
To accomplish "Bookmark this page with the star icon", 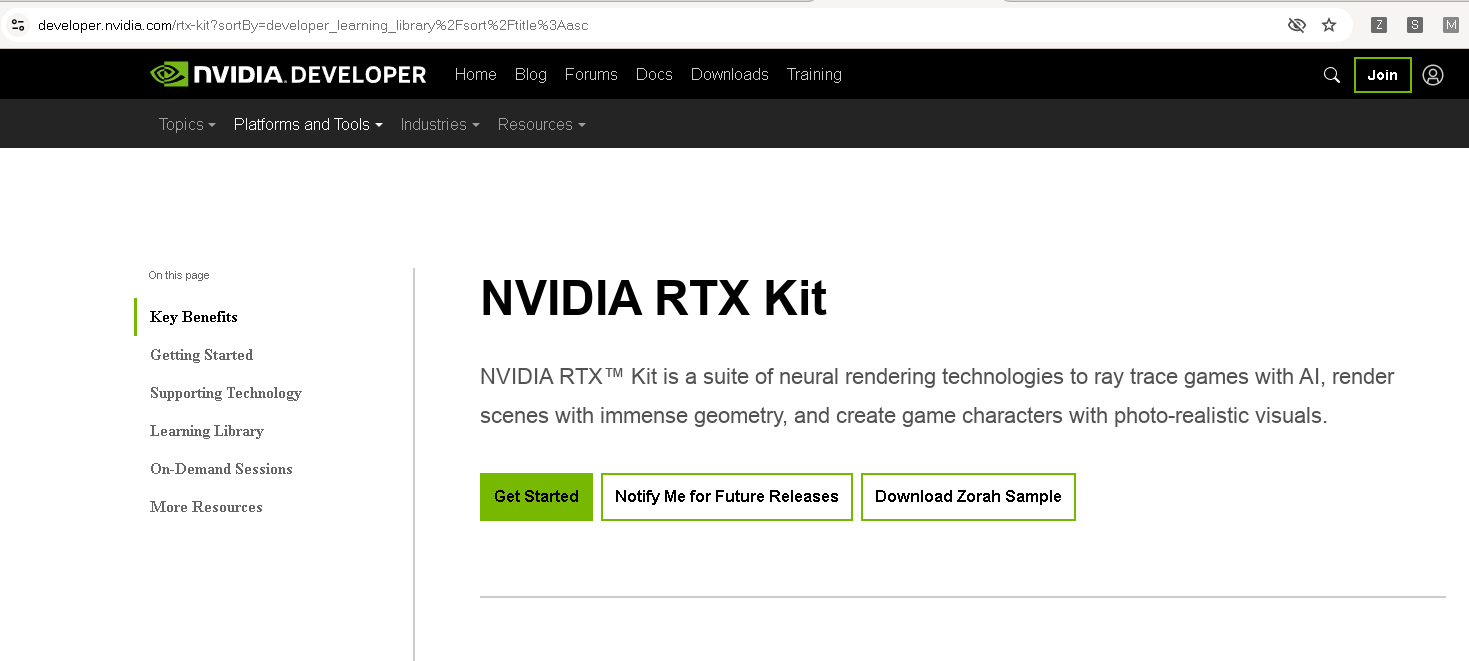I will pyautogui.click(x=1328, y=25).
